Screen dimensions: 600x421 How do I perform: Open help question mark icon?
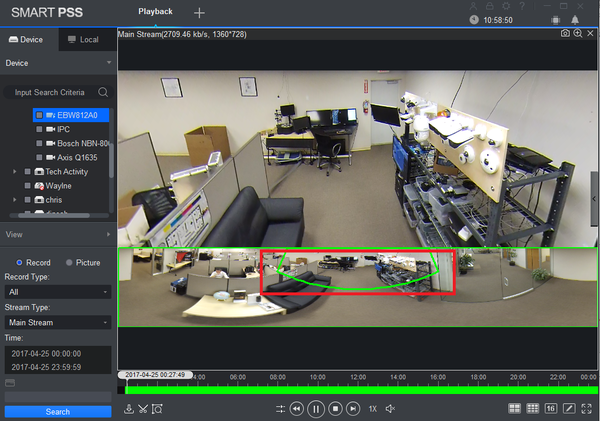click(x=522, y=6)
